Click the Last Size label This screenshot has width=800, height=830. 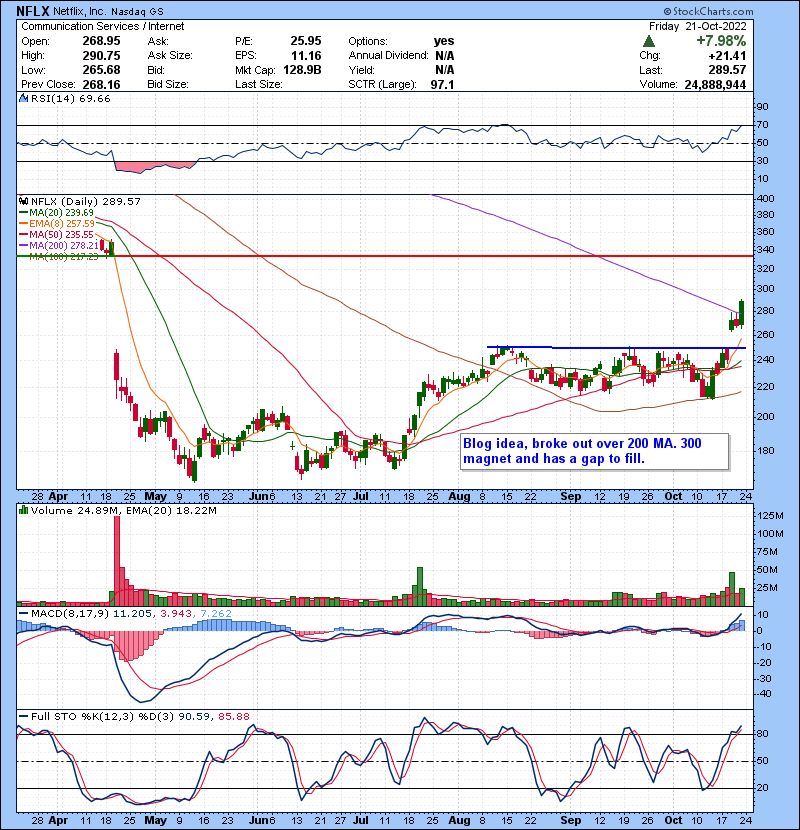pos(259,85)
